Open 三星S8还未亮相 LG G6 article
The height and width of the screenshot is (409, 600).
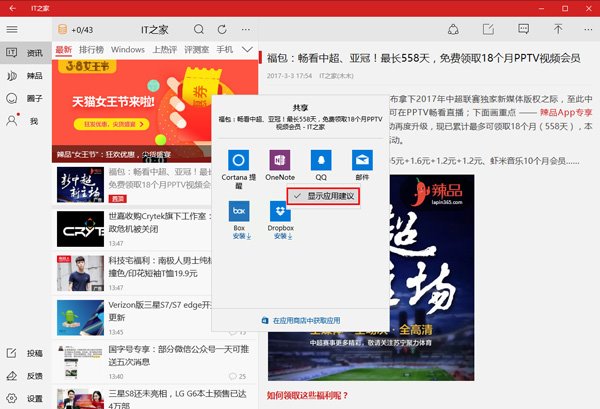pos(155,398)
